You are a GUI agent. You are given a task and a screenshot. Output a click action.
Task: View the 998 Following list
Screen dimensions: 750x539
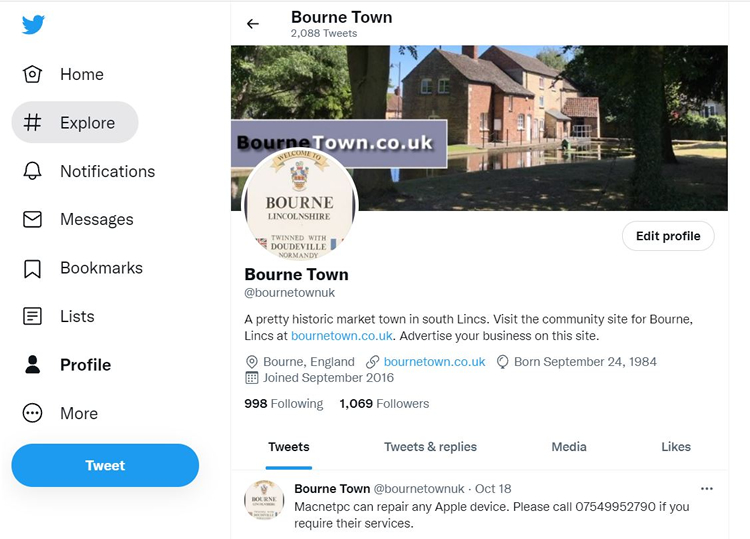(284, 404)
